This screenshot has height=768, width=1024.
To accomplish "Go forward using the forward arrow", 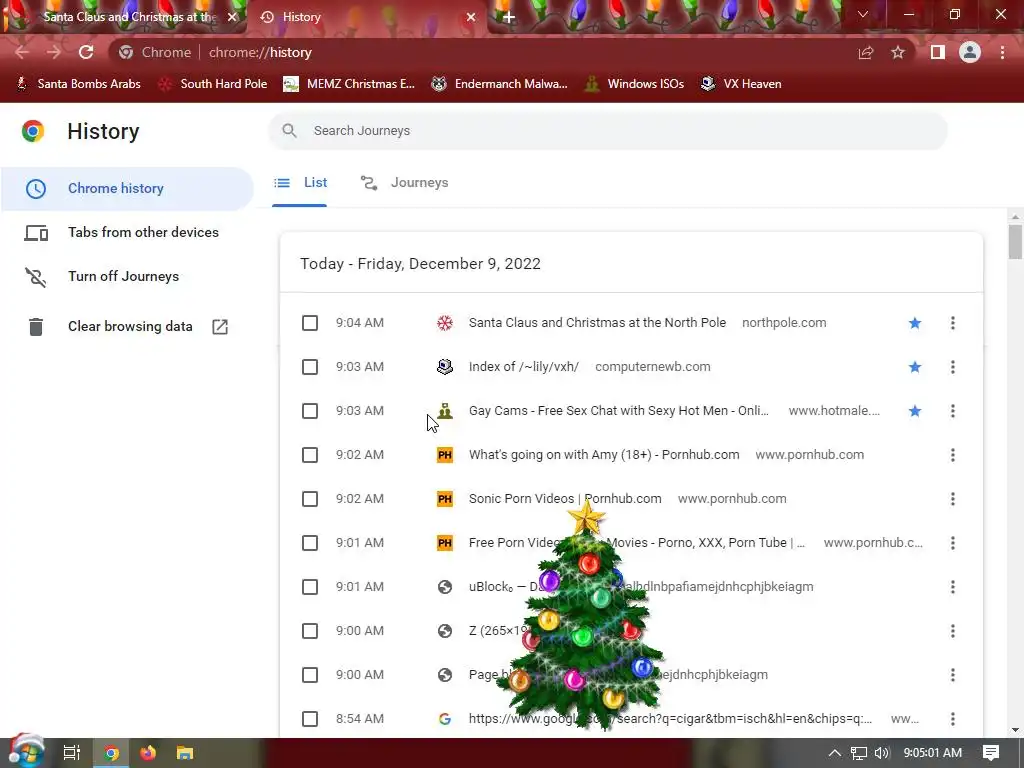I will pyautogui.click(x=54, y=52).
